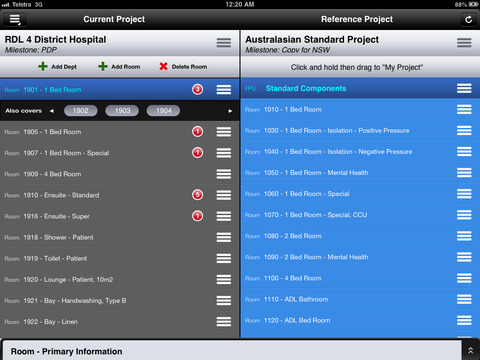Viewport: 480px width, 360px height.
Task: Select covered room 1903 pill
Action: click(122, 111)
